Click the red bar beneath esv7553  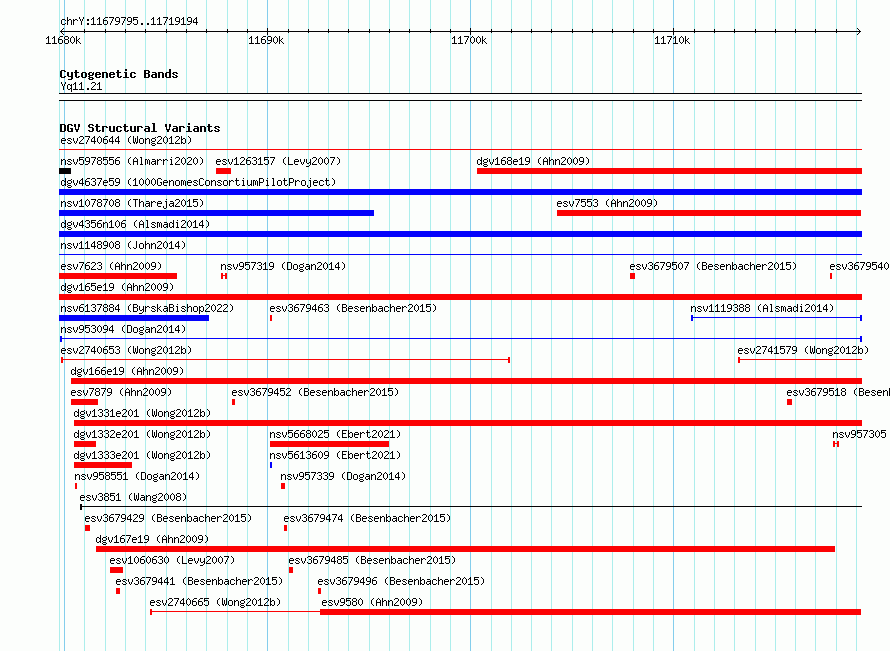(709, 213)
